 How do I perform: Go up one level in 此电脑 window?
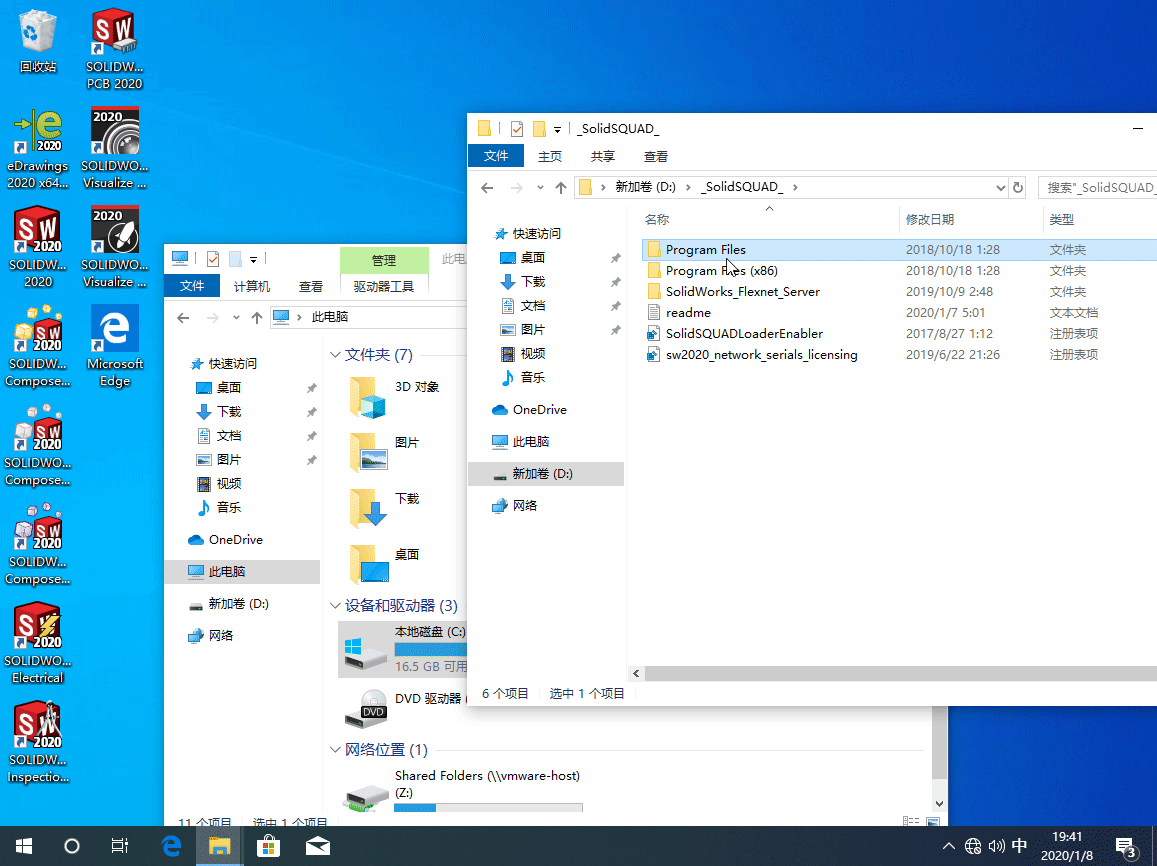tap(257, 317)
